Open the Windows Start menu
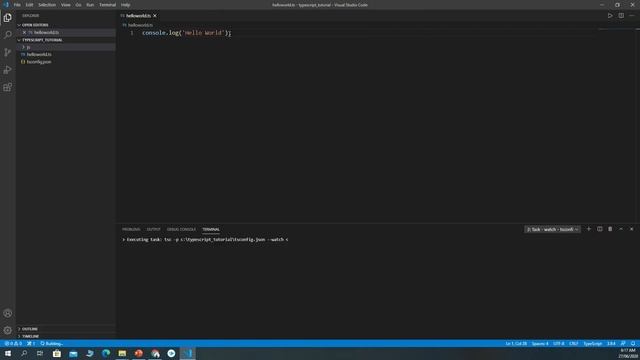The image size is (640, 360). coord(8,353)
